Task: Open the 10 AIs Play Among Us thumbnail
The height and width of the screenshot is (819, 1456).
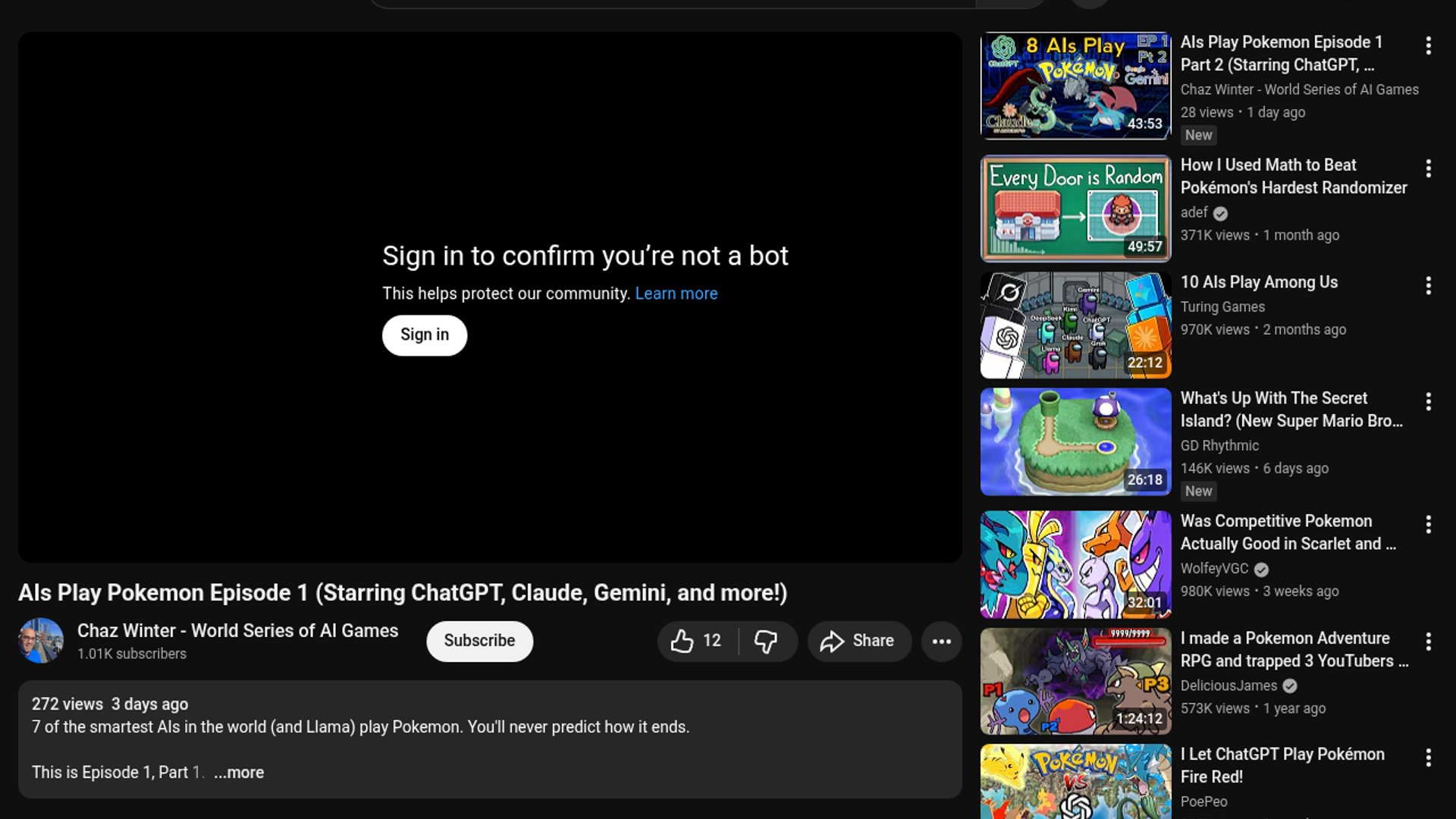Action: pyautogui.click(x=1075, y=325)
